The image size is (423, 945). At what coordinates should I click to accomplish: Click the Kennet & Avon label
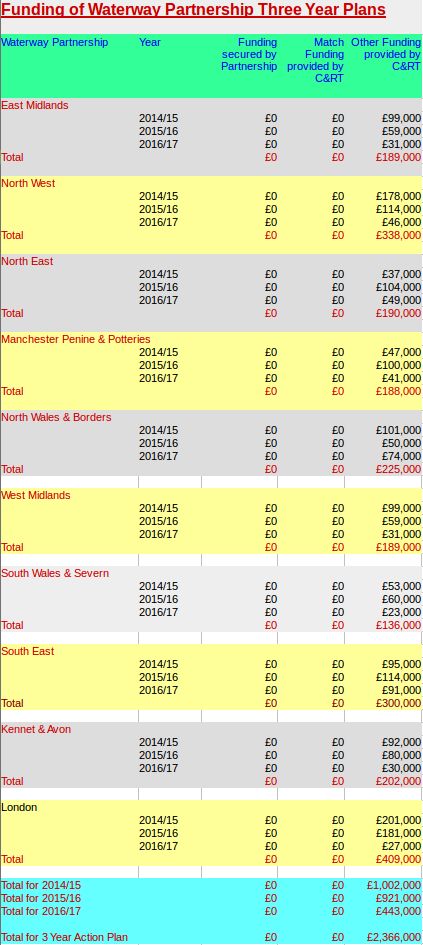(36, 729)
